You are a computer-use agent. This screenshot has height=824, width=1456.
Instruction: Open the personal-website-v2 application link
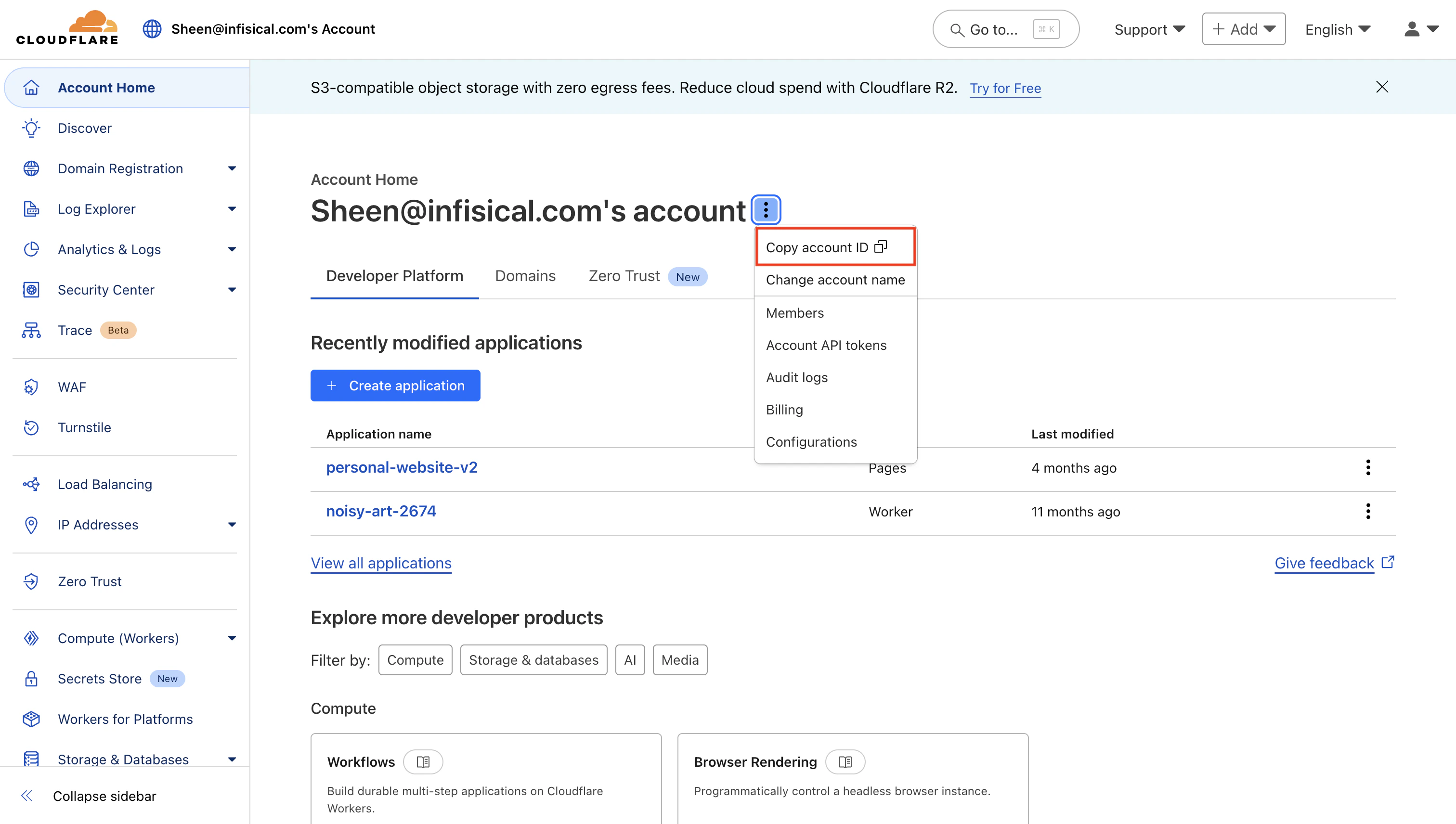point(402,467)
